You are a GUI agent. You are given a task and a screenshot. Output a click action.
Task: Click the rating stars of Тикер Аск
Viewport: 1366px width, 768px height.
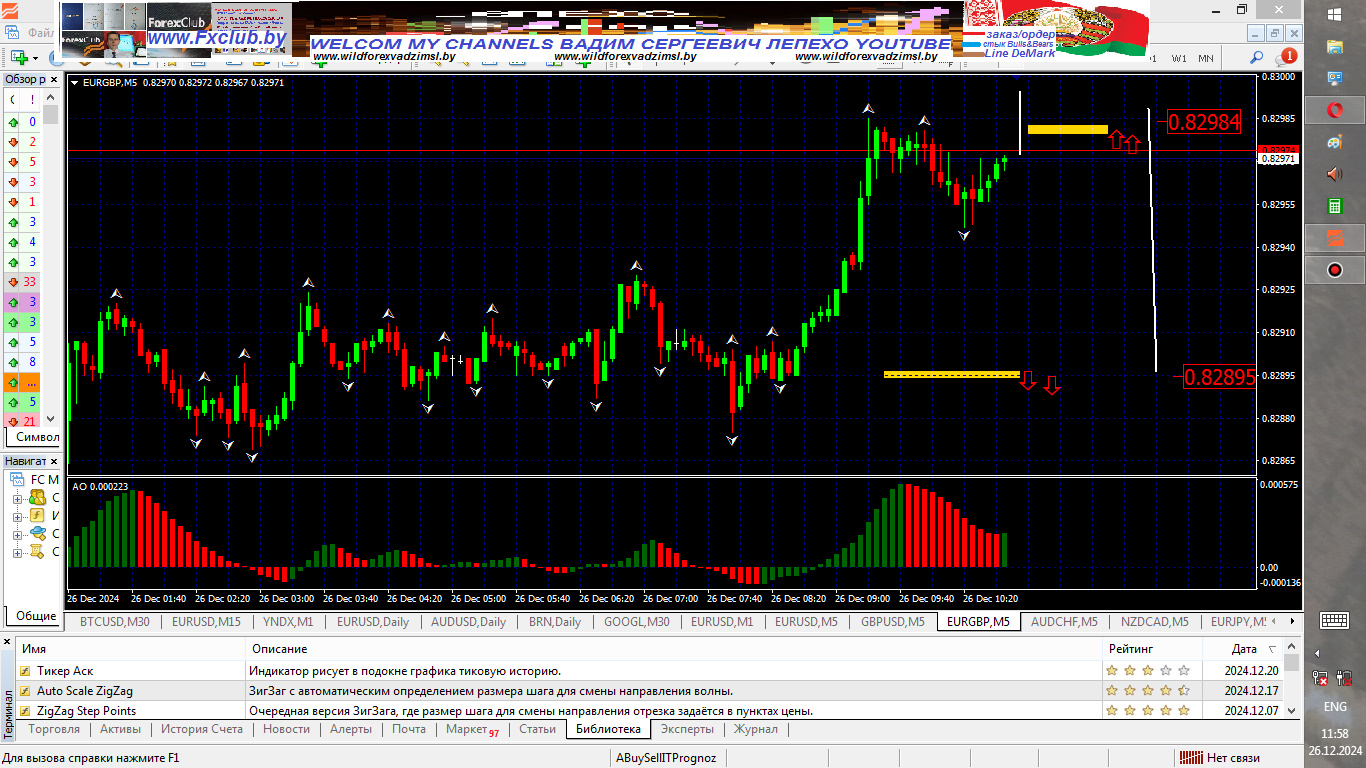point(1148,671)
